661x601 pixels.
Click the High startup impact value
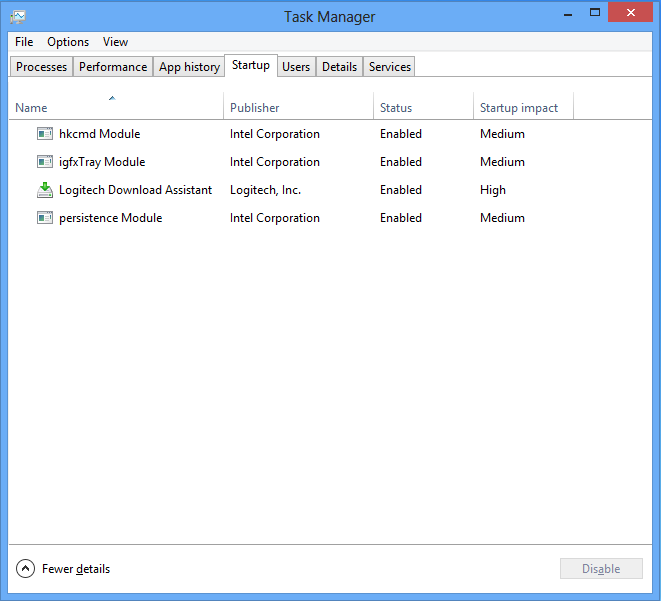(492, 190)
